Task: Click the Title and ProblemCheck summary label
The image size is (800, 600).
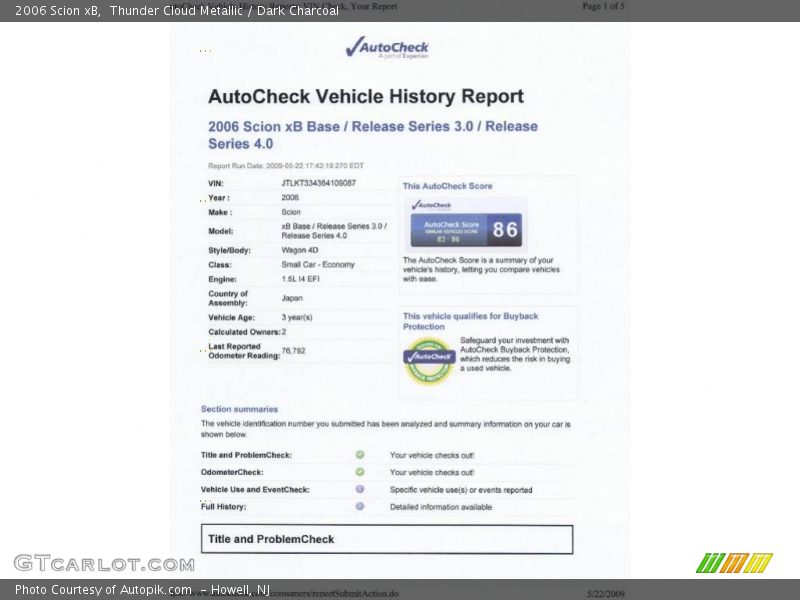Action: coord(246,455)
